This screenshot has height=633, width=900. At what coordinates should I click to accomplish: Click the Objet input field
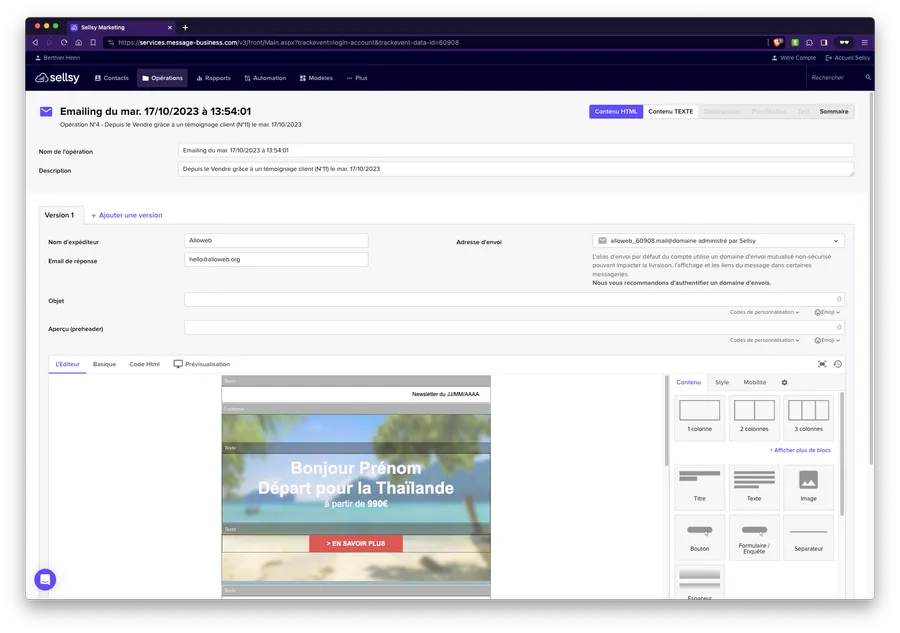(514, 299)
